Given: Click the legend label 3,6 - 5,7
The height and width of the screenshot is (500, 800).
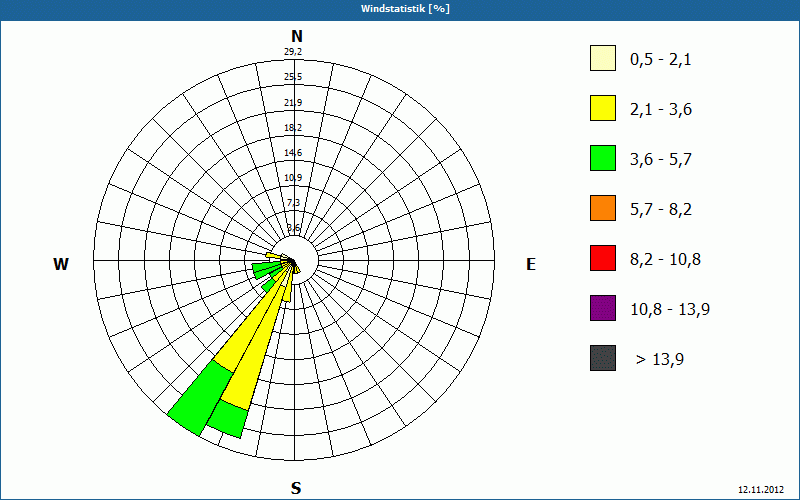Looking at the screenshot, I should click(x=661, y=160).
